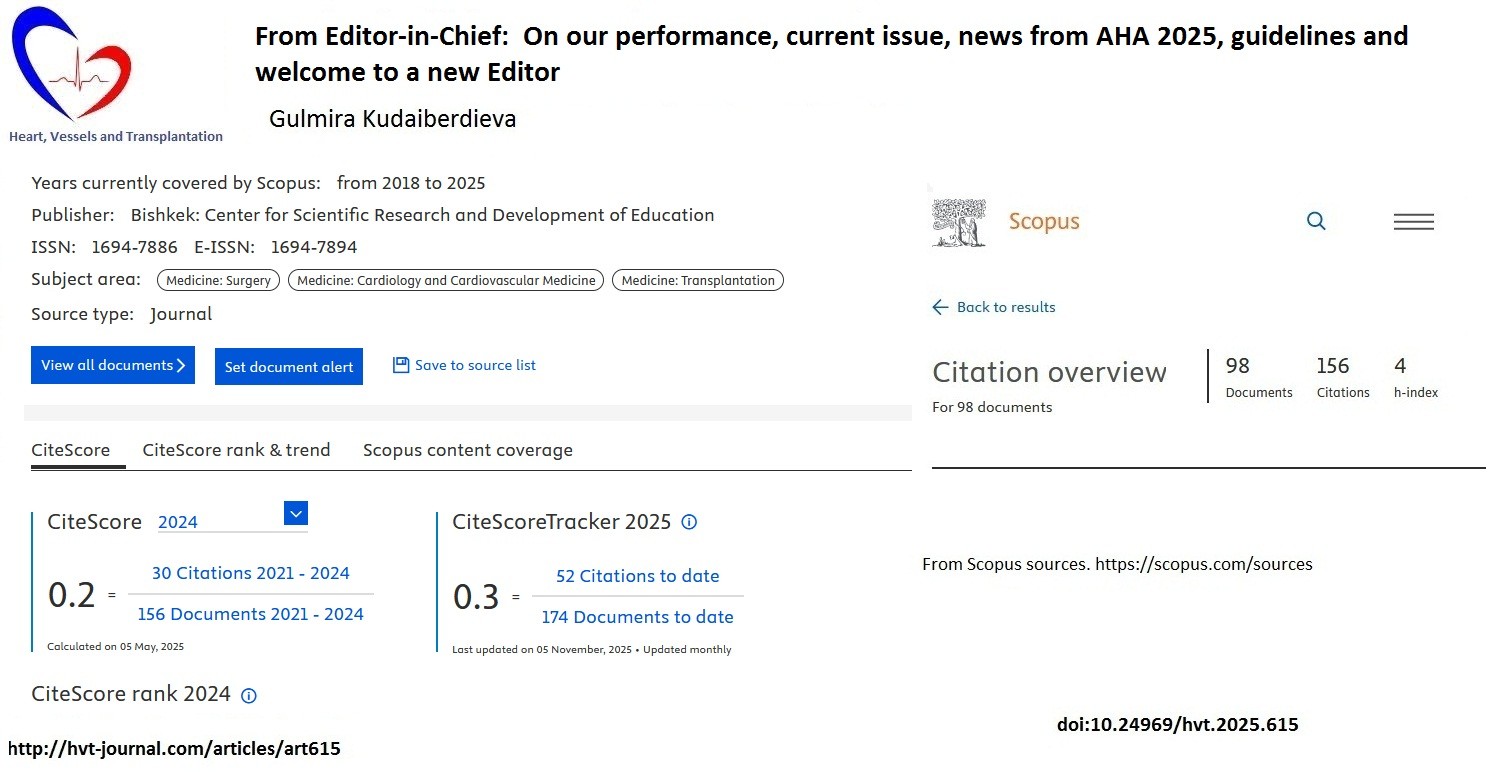Open the Scopus content coverage tab
1500x772 pixels.
tap(467, 450)
